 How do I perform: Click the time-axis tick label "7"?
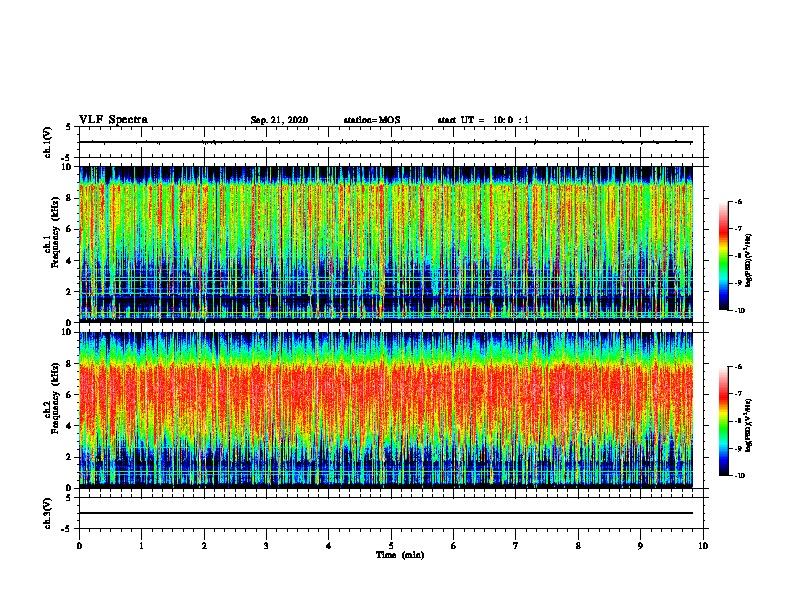pos(516,546)
